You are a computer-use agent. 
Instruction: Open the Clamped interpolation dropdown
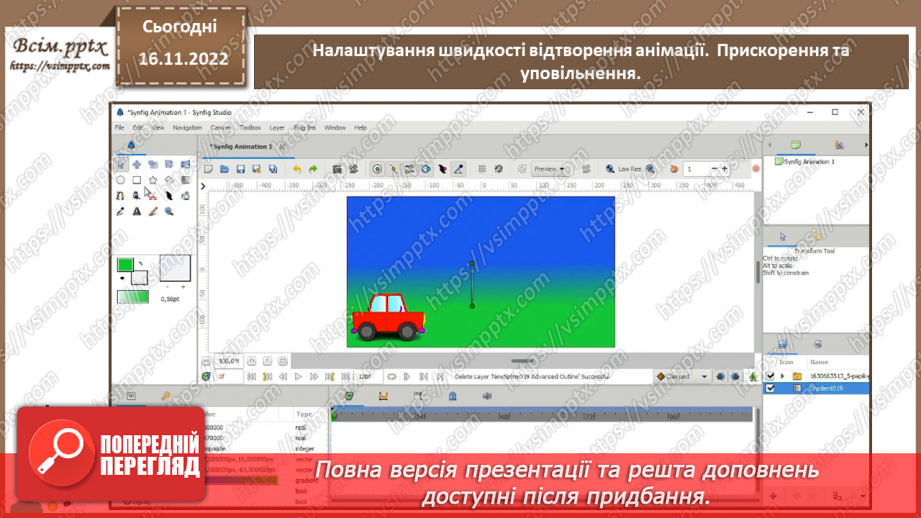point(682,376)
